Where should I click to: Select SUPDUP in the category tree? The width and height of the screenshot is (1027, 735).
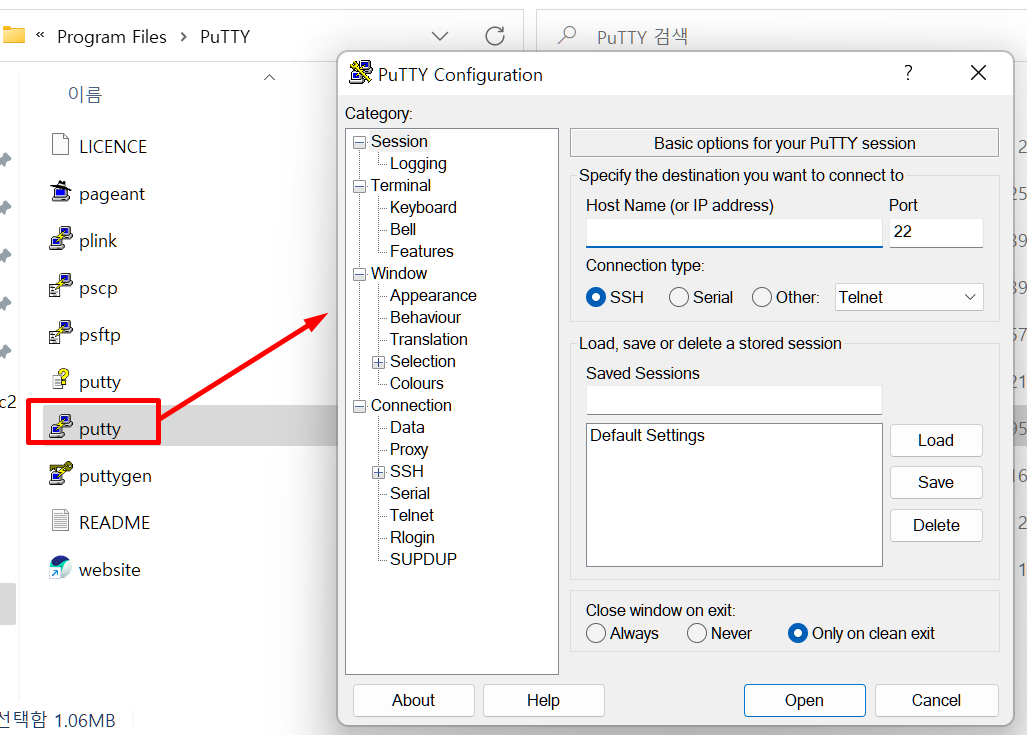click(423, 559)
